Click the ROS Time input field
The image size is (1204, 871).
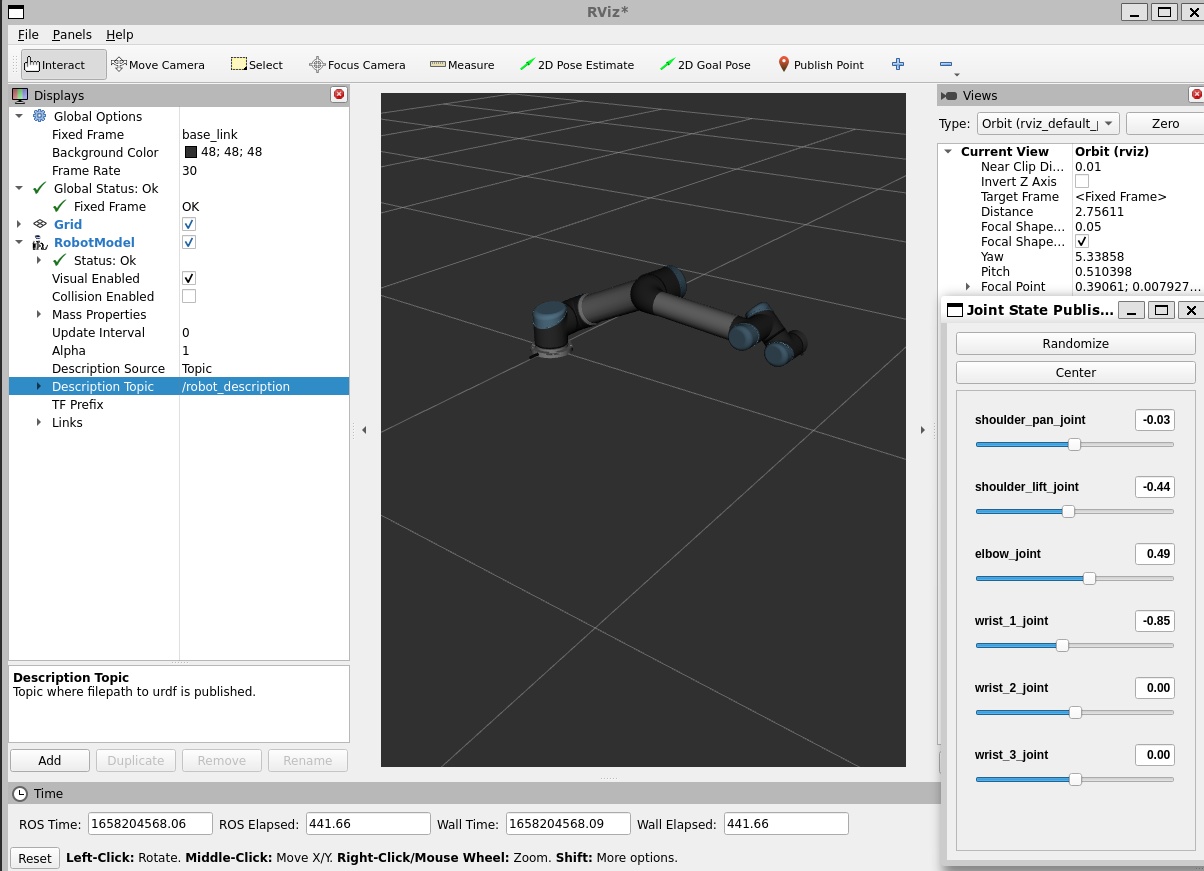click(150, 824)
